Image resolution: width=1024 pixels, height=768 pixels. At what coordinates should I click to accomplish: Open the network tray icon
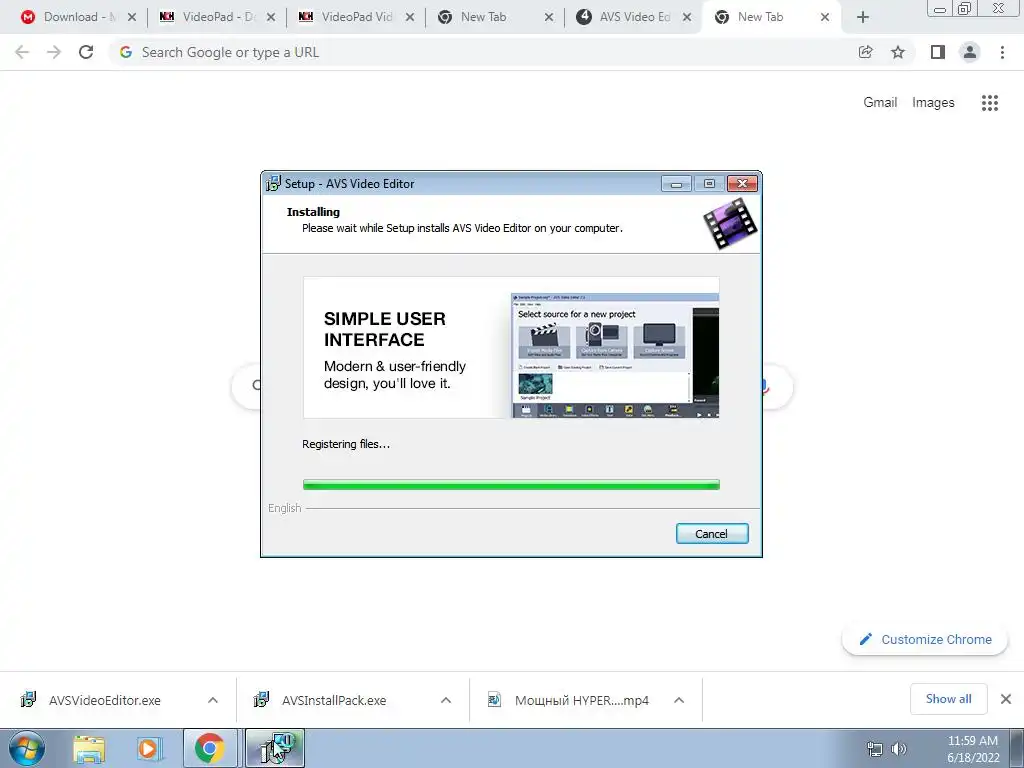(x=874, y=749)
